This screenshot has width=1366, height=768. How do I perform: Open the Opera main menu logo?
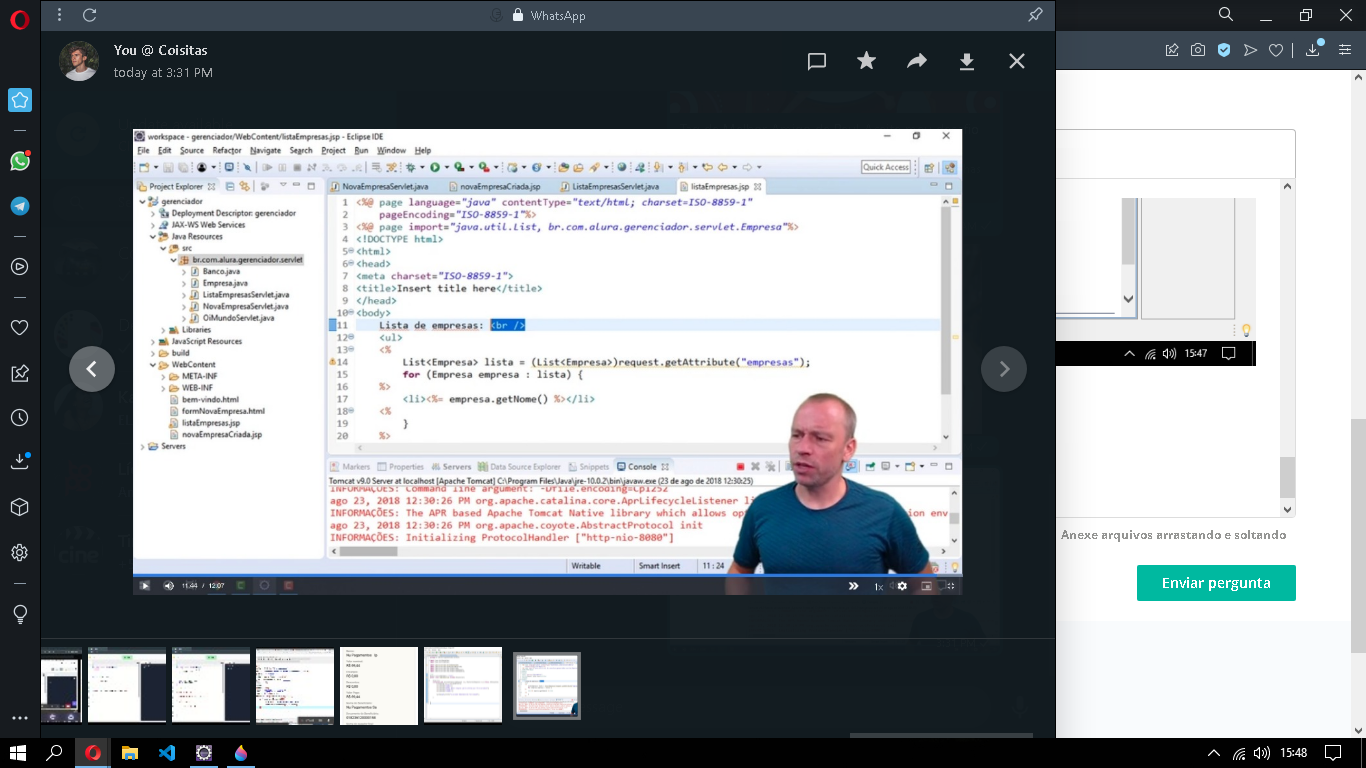(20, 19)
